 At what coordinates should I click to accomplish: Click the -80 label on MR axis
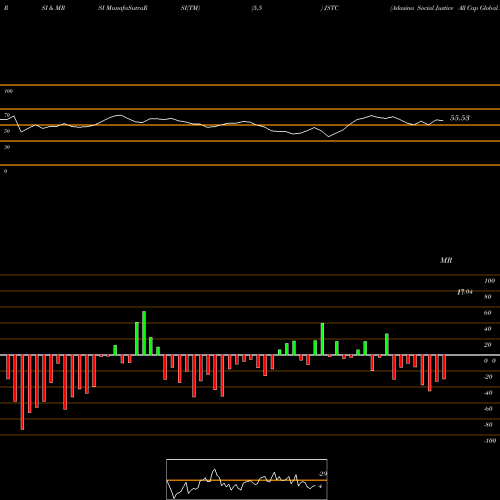488,425
